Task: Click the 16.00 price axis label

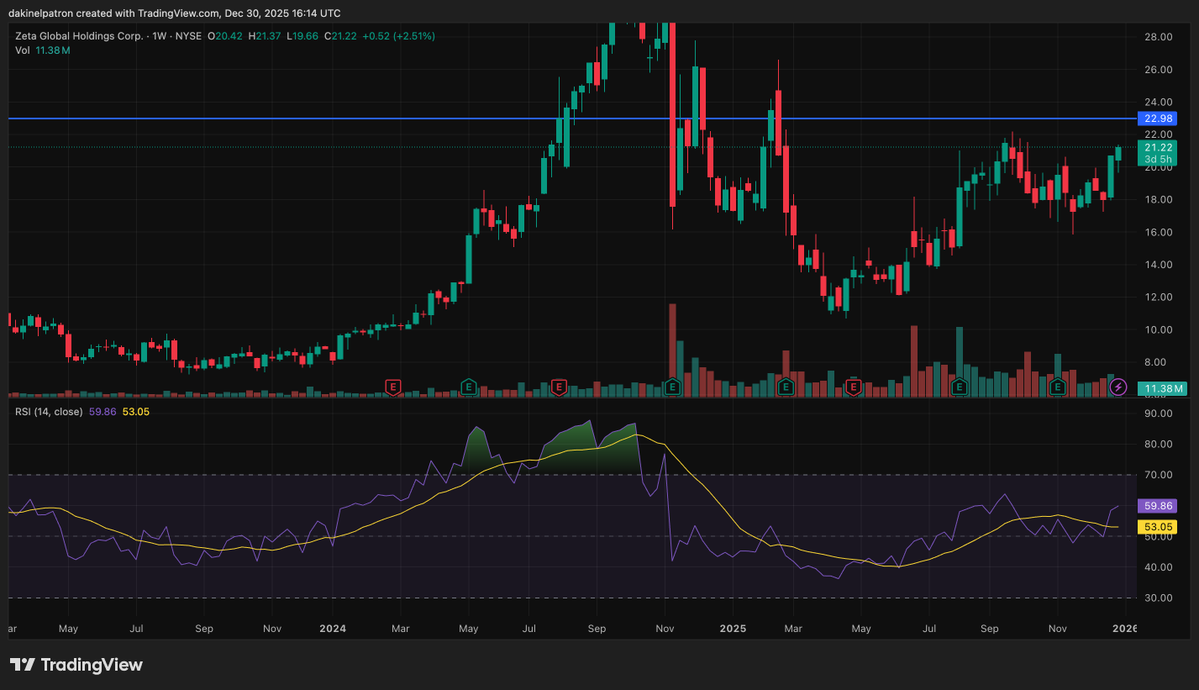Action: [x=1158, y=233]
